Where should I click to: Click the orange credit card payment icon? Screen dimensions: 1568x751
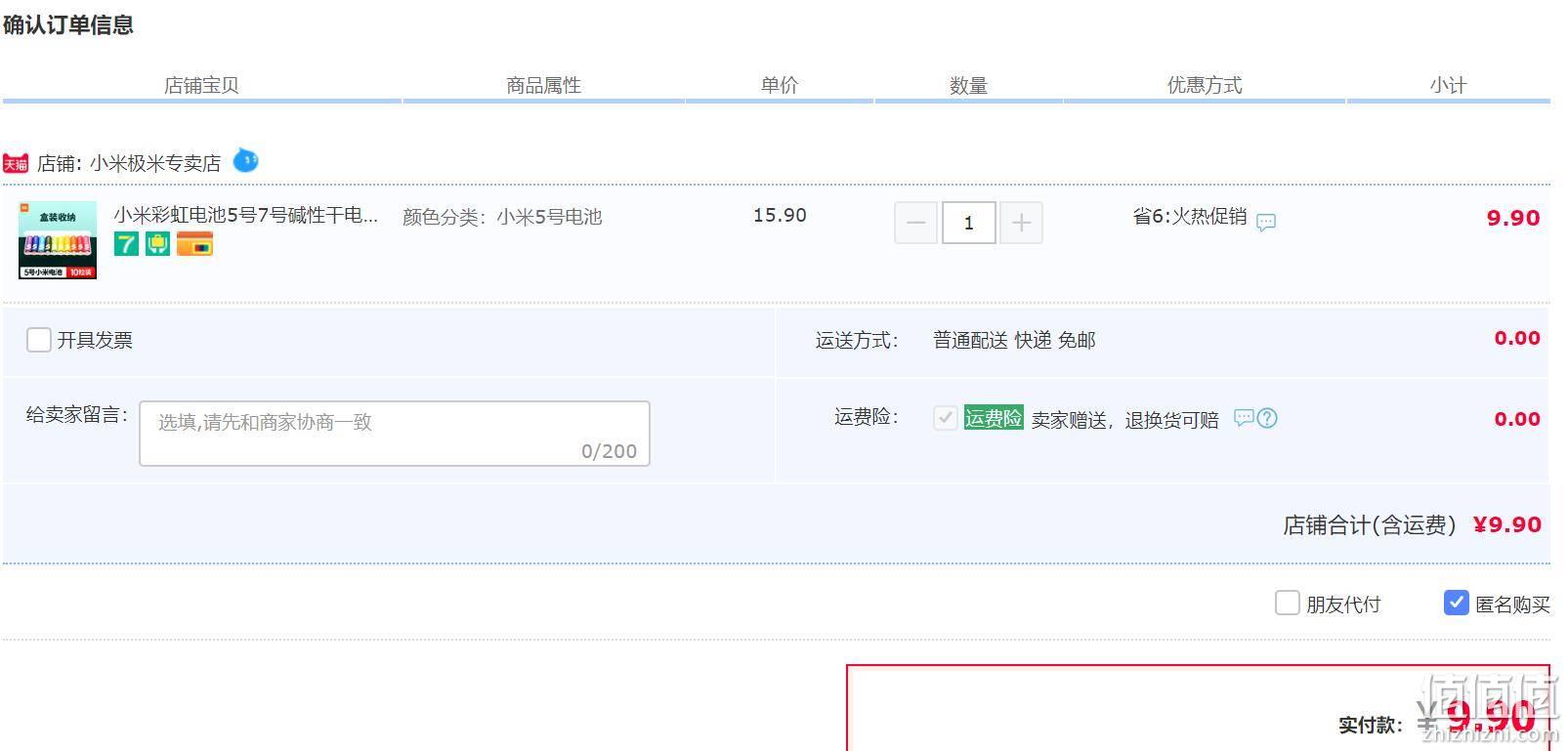[194, 244]
